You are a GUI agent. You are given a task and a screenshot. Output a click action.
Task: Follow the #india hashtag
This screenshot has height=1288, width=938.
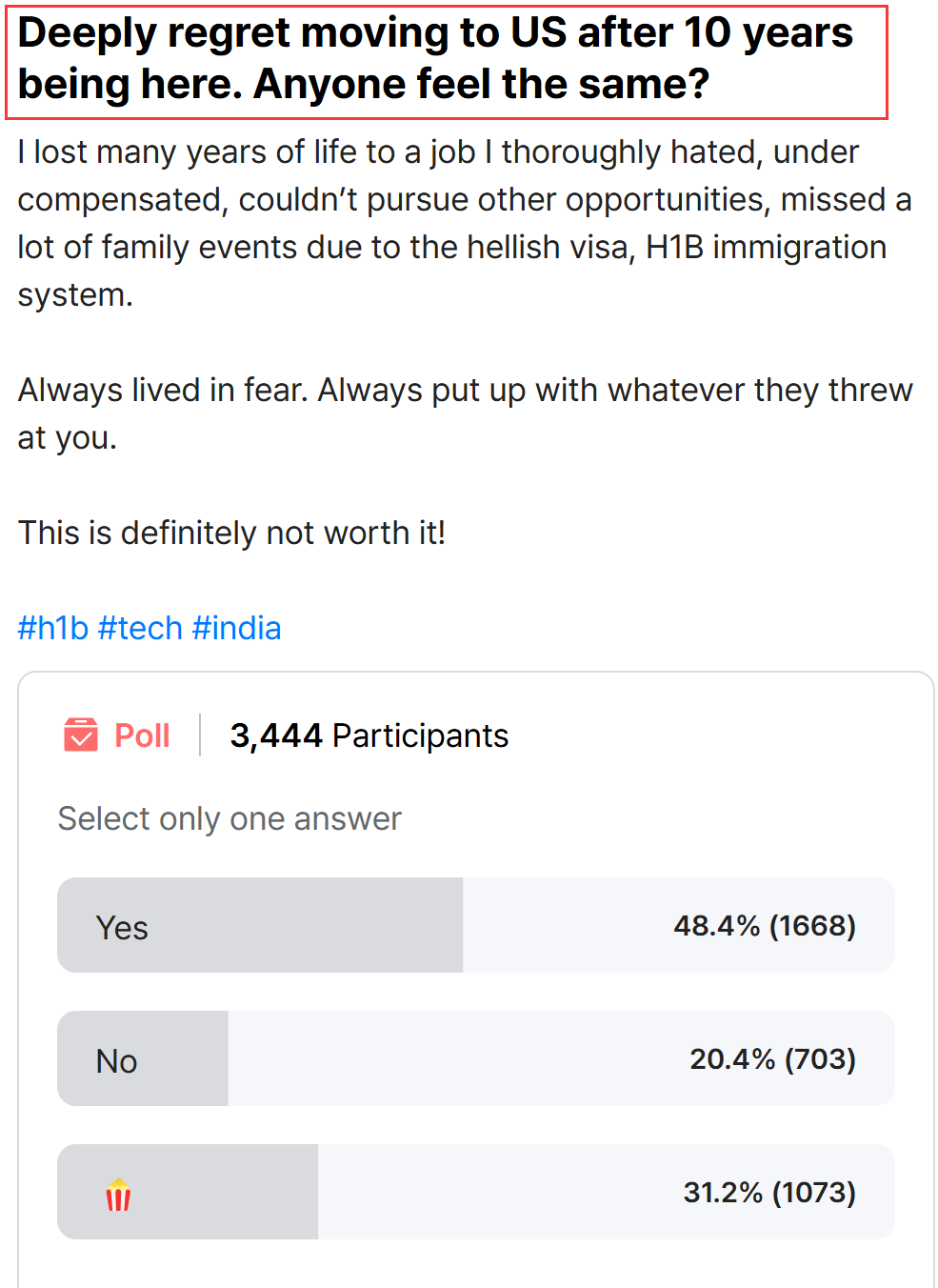tap(236, 628)
